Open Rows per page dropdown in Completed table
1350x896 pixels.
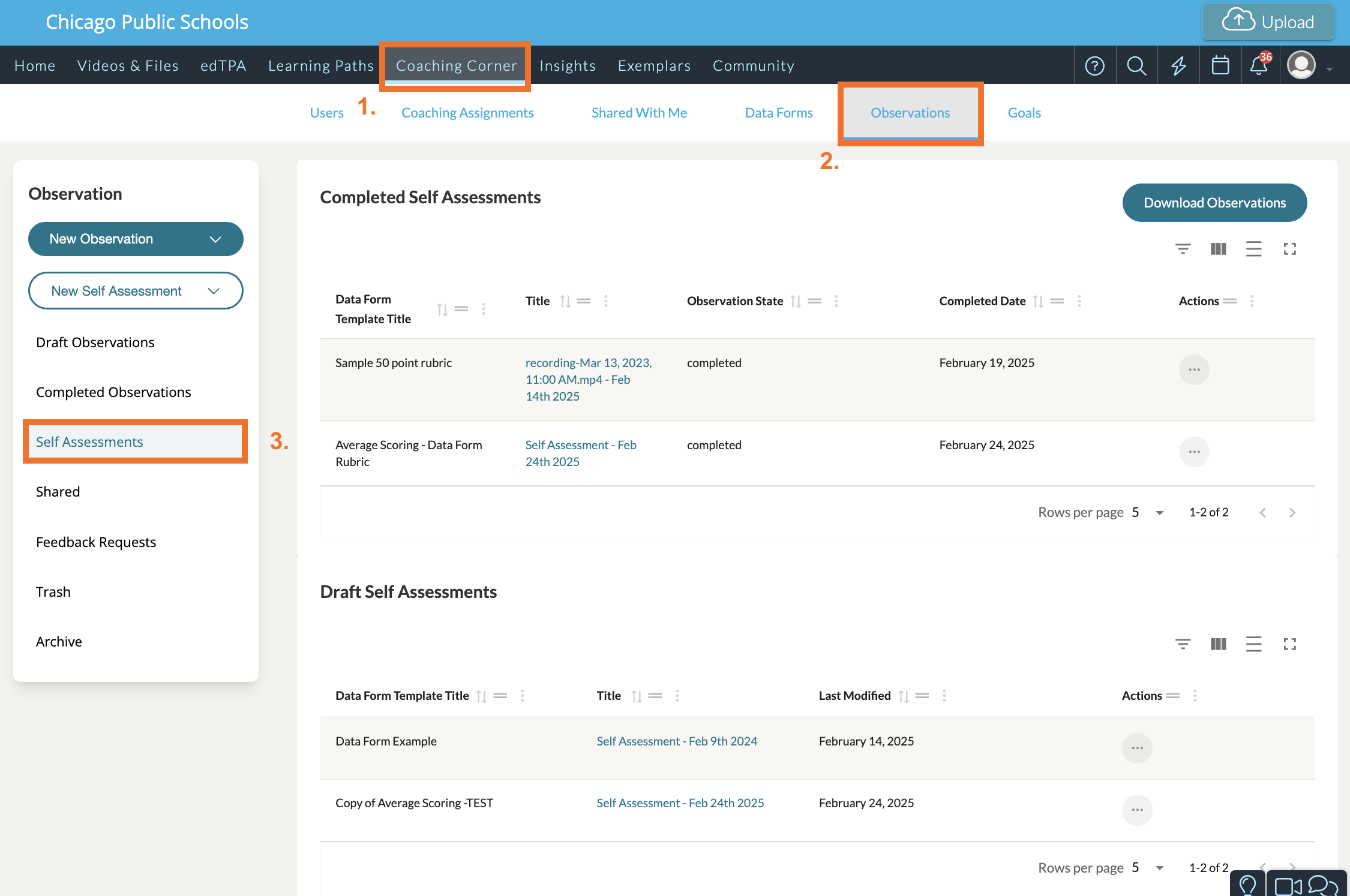point(1148,512)
